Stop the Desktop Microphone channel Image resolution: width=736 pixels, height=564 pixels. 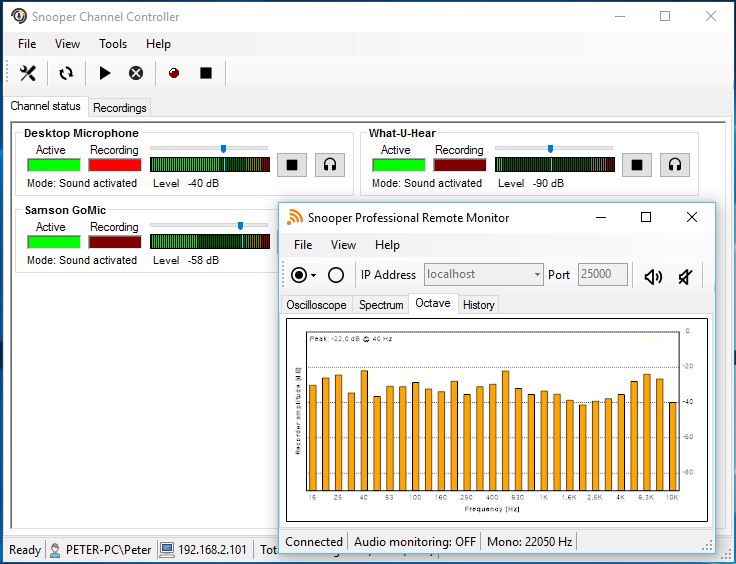292,165
